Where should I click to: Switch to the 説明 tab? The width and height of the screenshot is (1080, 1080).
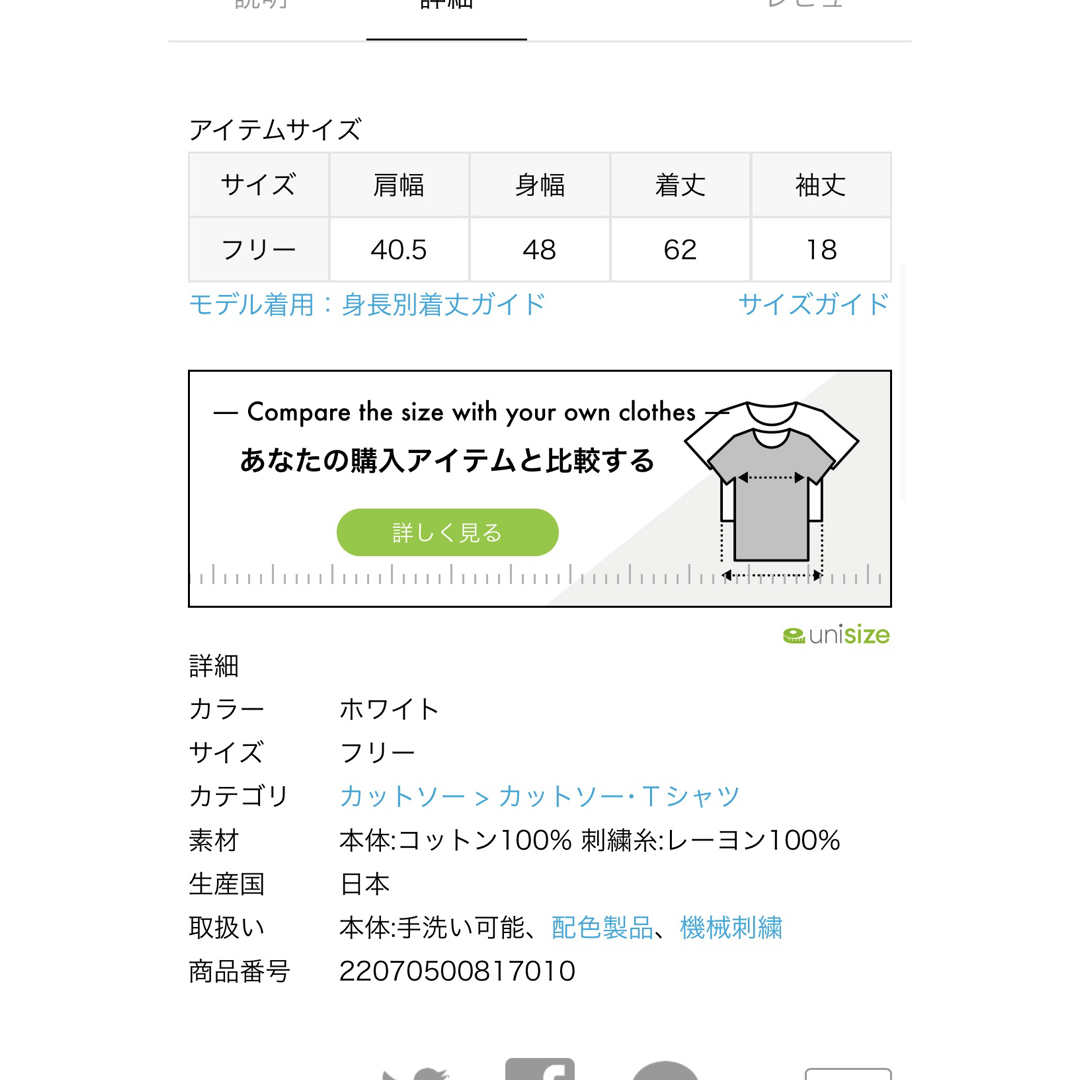[262, 4]
